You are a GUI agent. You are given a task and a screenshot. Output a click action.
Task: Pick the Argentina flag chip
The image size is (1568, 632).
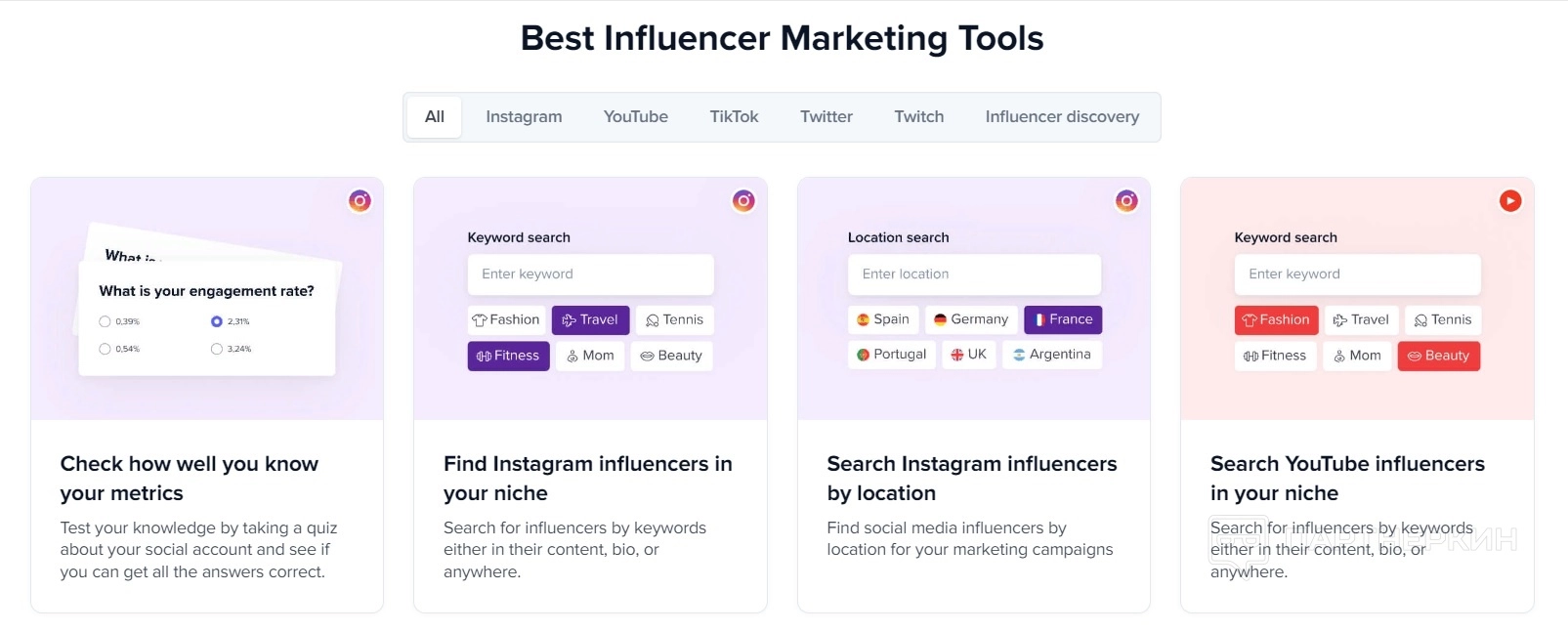pyautogui.click(x=1051, y=355)
